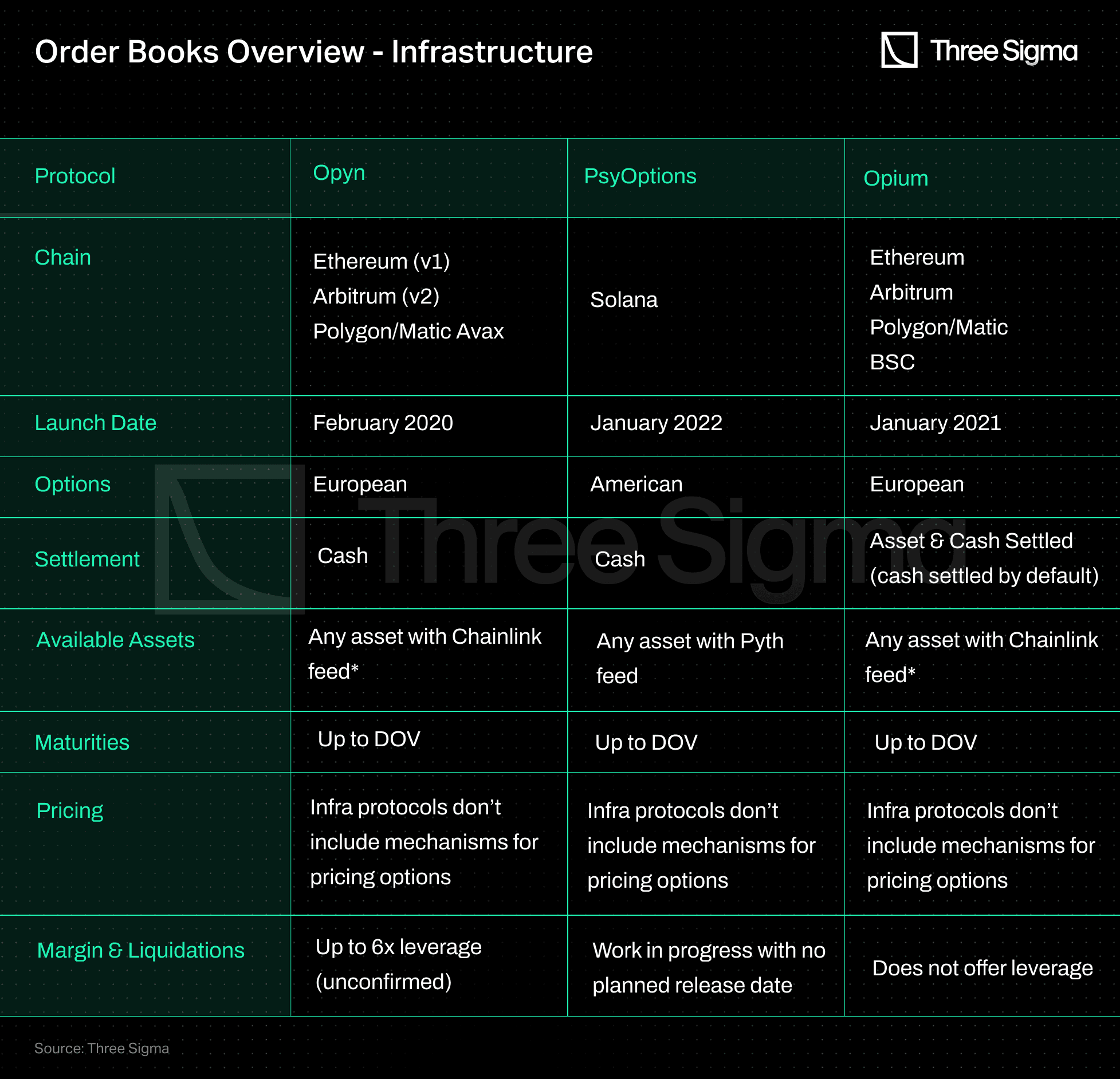This screenshot has width=1120, height=1079.
Task: Click the February 2020 launch date
Action: [x=383, y=423]
